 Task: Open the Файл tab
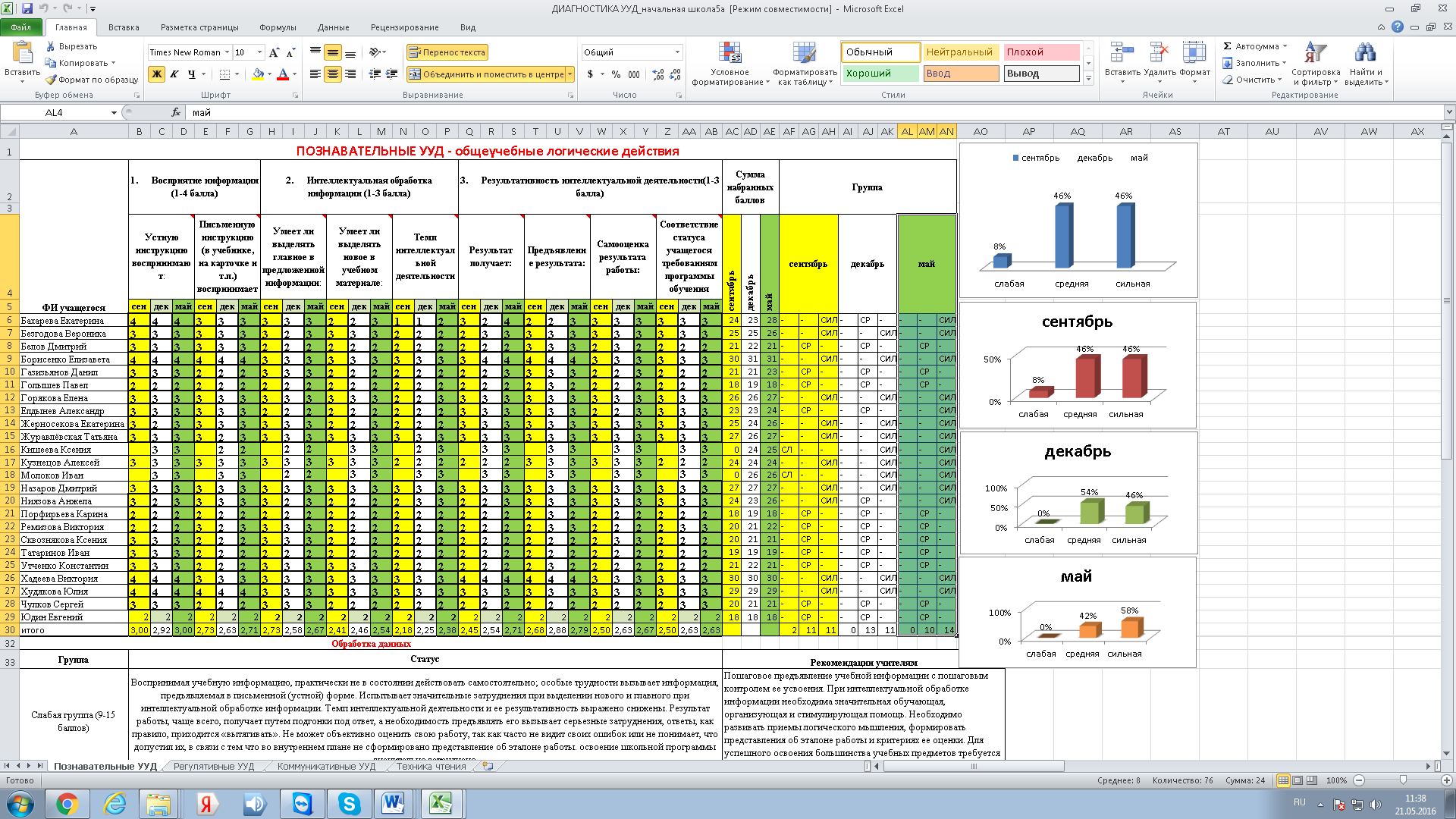click(21, 27)
